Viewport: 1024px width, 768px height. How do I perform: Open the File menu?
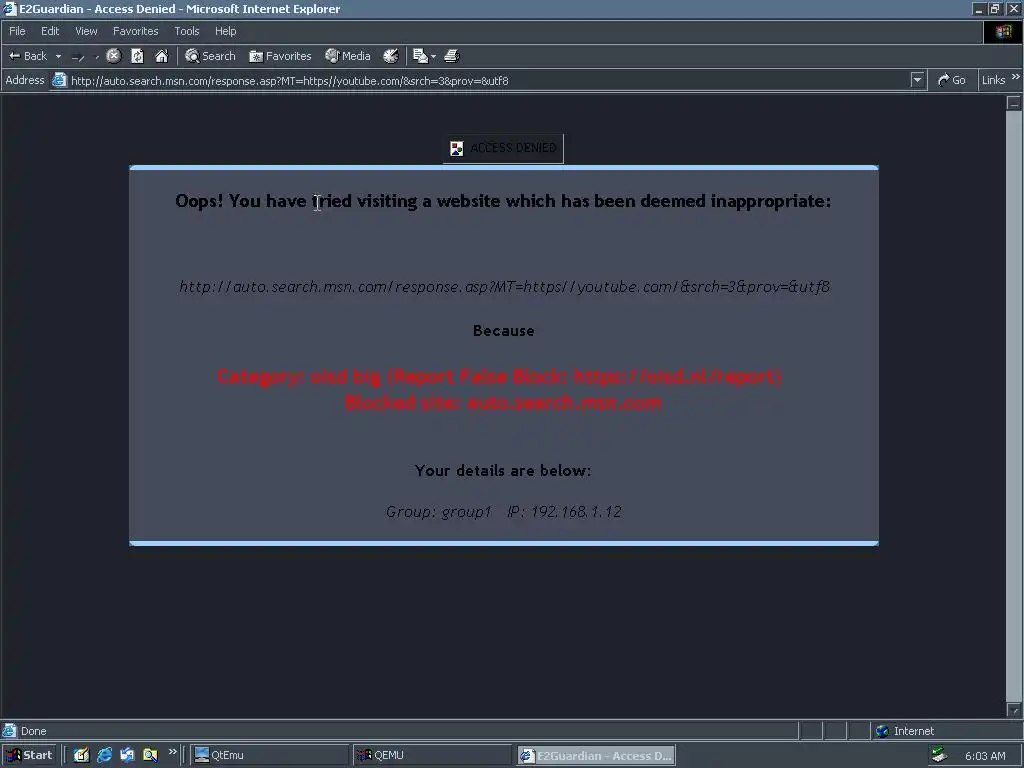(x=17, y=31)
